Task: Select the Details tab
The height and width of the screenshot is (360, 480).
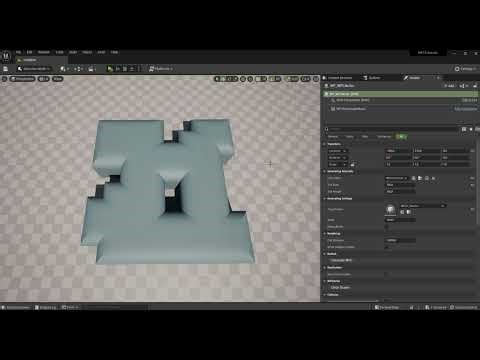Action: click(x=413, y=78)
